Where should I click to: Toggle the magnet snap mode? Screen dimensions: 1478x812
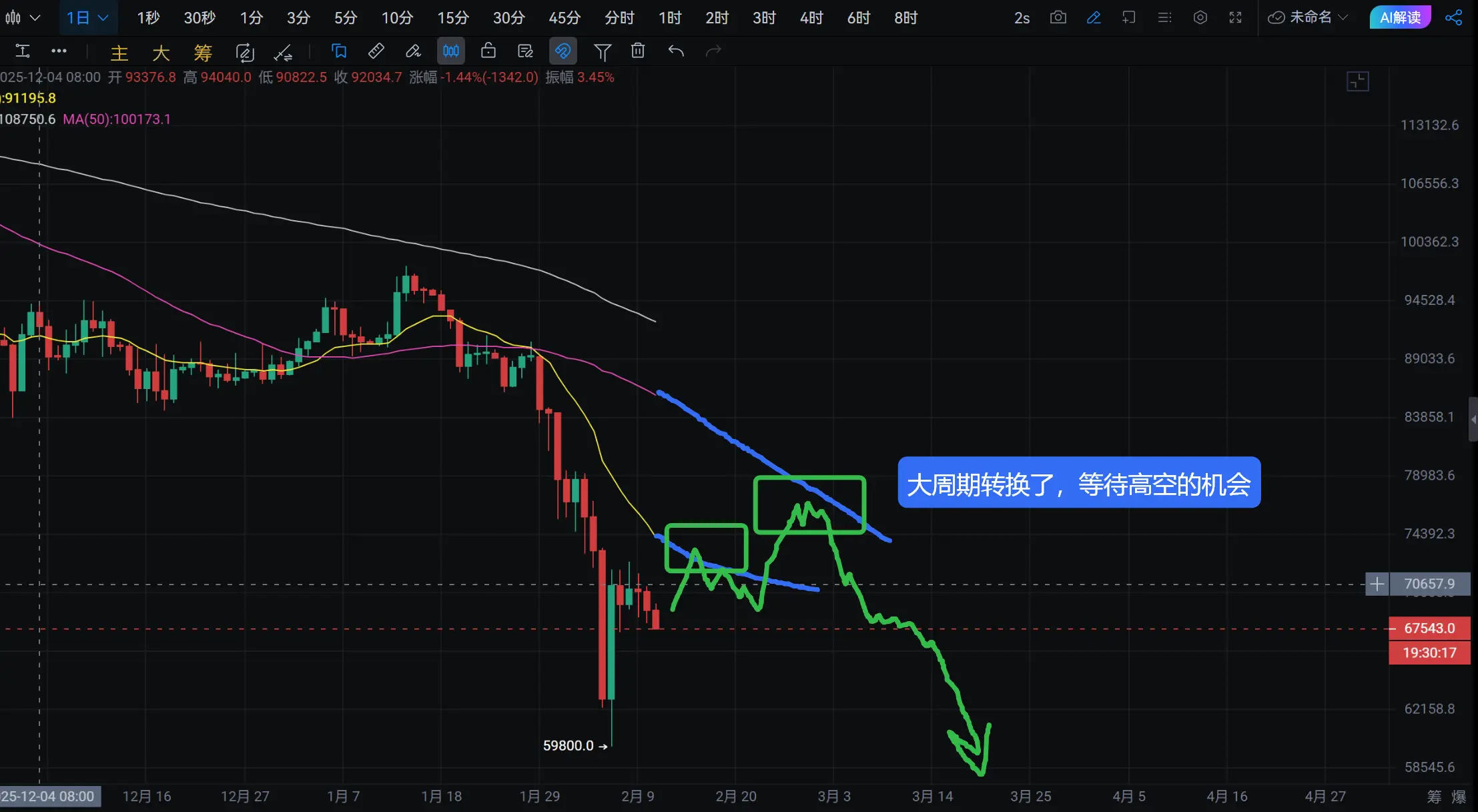pyautogui.click(x=563, y=51)
